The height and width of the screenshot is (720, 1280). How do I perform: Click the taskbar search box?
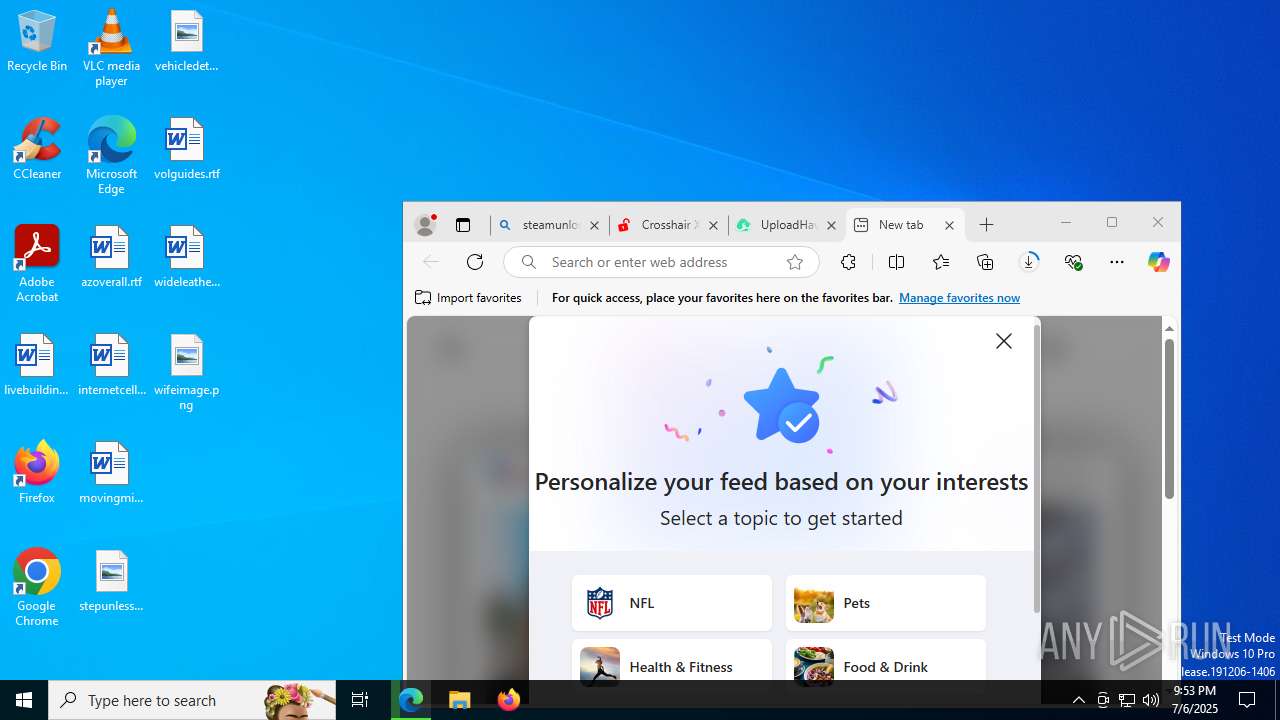point(192,700)
